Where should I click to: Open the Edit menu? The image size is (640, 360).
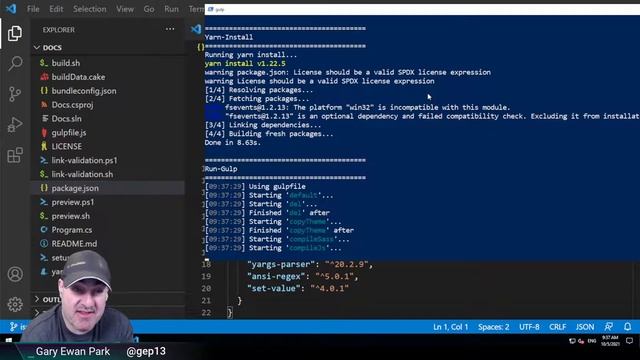[x=56, y=9]
